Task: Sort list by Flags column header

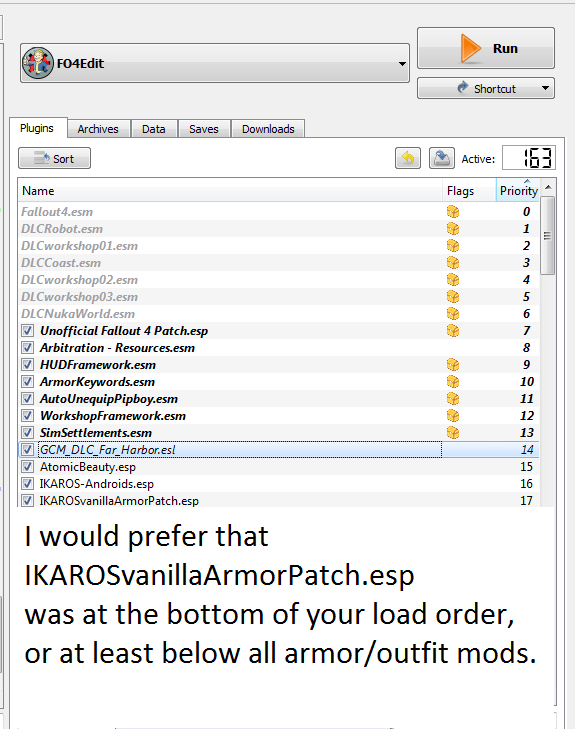Action: tap(469, 191)
